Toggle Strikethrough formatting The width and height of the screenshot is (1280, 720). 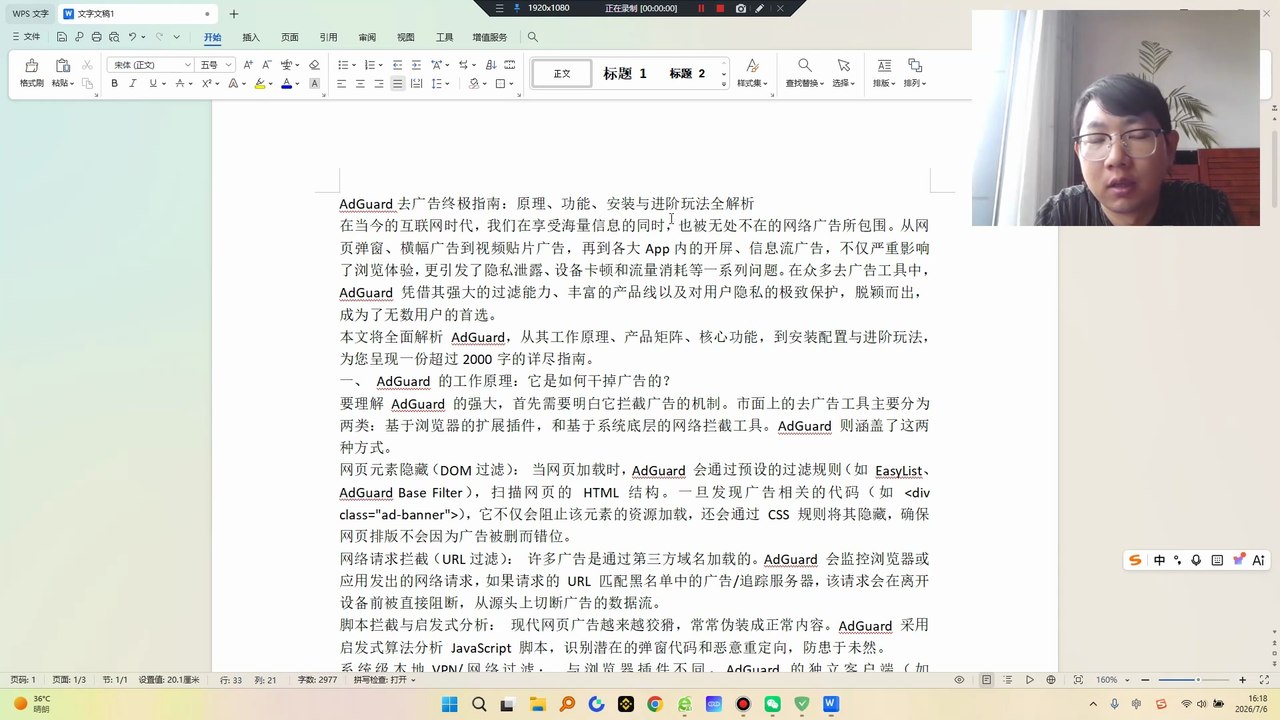click(180, 84)
